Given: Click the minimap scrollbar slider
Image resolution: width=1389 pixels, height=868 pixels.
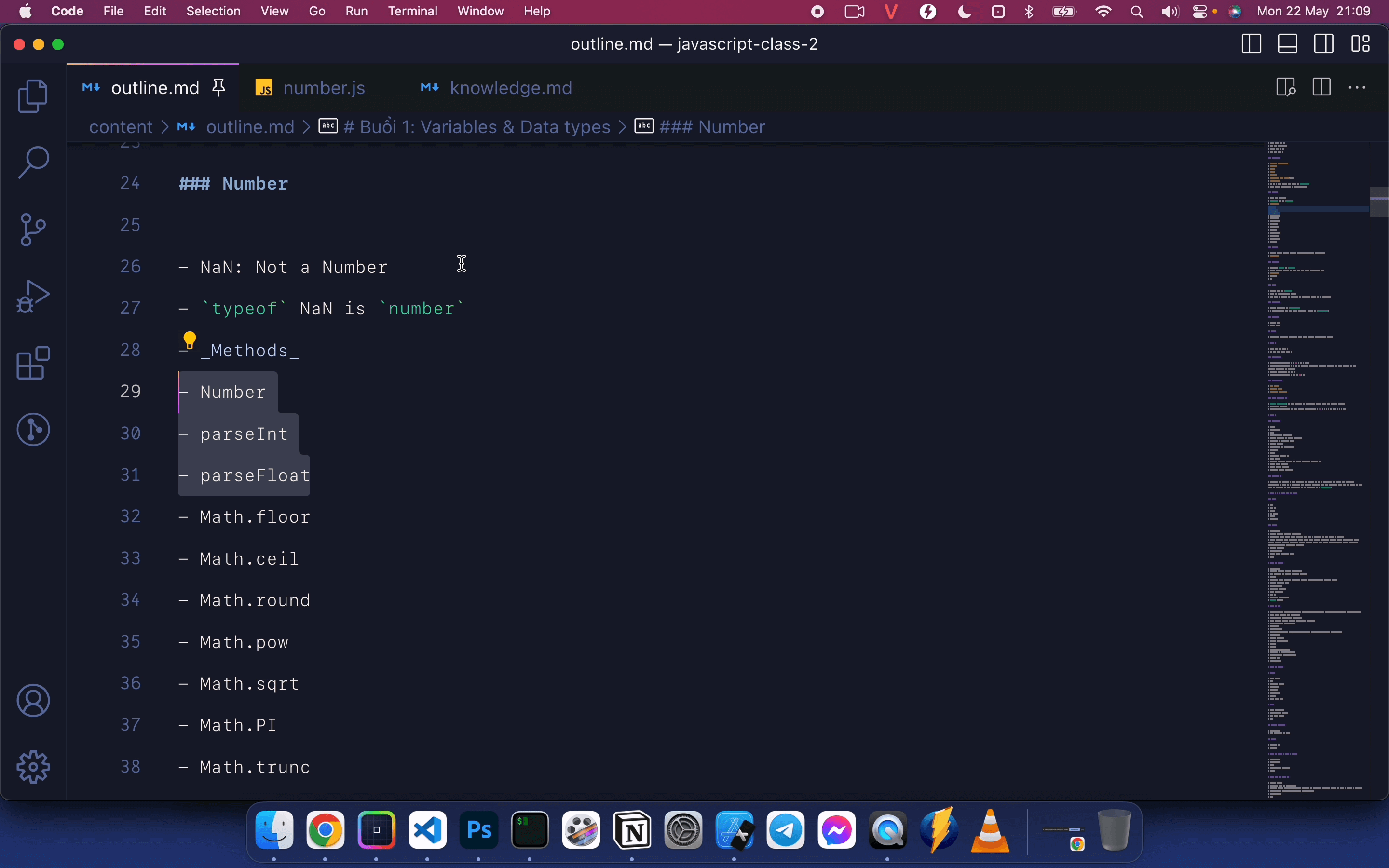Looking at the screenshot, I should click(1379, 202).
